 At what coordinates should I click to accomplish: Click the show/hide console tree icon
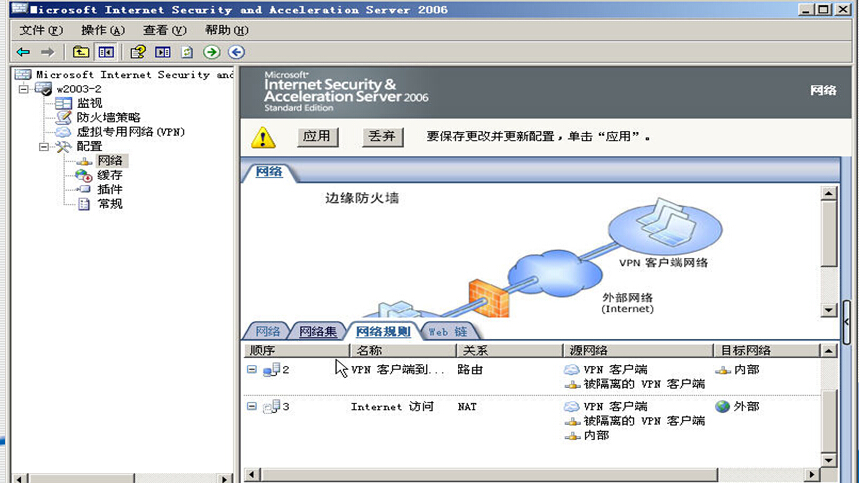[x=105, y=52]
